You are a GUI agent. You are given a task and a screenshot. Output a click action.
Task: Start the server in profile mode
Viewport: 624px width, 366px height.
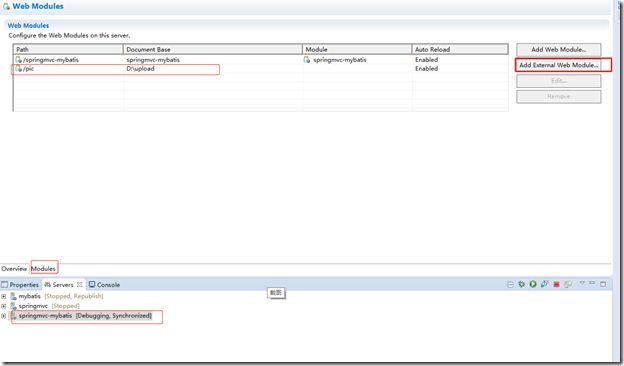[x=544, y=284]
